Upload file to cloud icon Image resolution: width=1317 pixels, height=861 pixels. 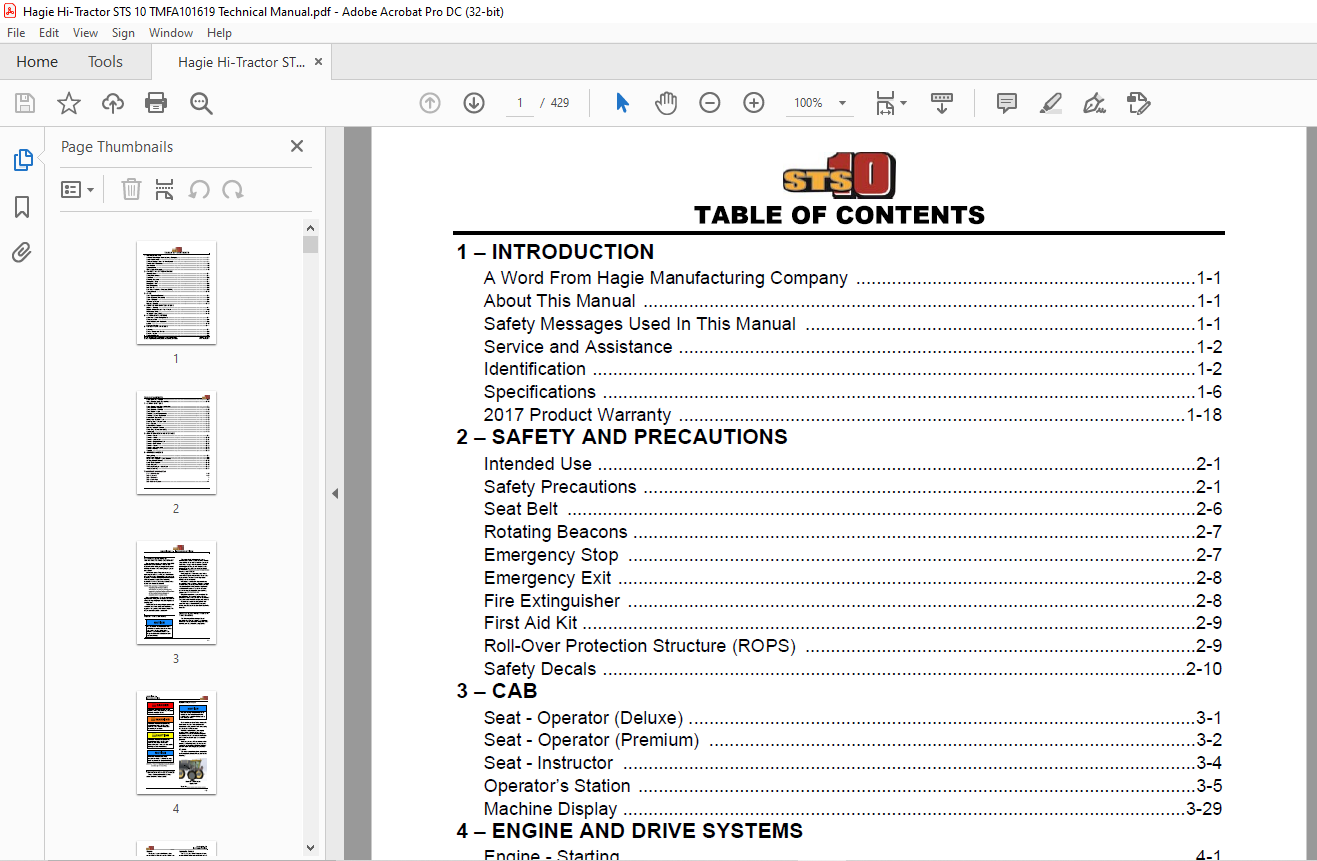(x=113, y=103)
